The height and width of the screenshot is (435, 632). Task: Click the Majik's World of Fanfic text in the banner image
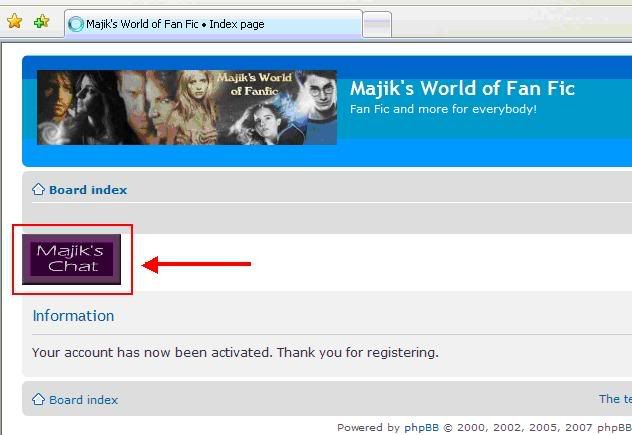coord(254,84)
